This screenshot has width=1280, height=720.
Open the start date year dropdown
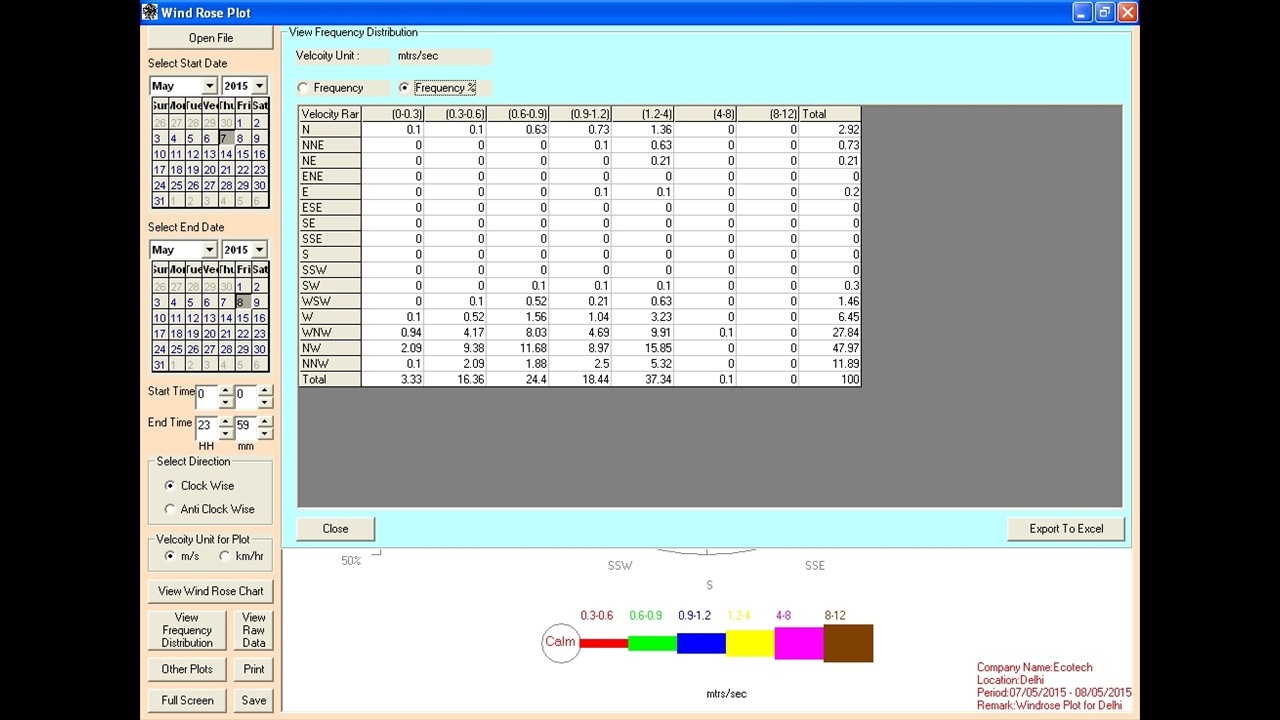tap(259, 86)
